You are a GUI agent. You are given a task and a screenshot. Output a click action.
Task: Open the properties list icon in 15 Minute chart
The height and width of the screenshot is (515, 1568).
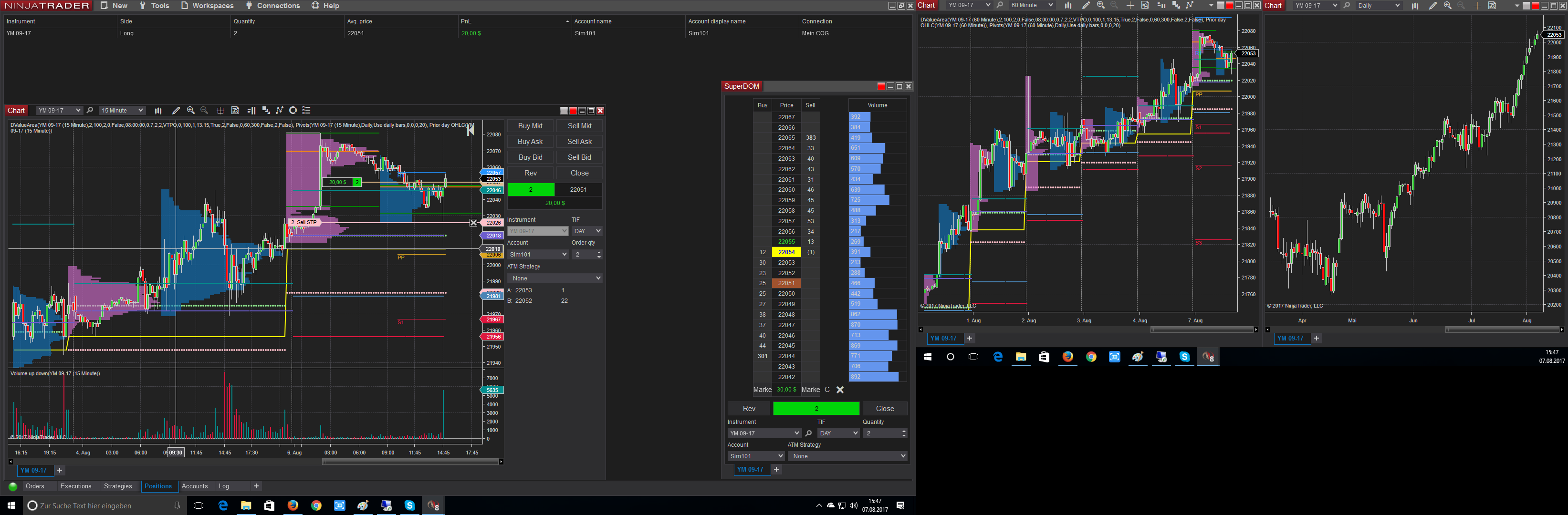[x=307, y=111]
